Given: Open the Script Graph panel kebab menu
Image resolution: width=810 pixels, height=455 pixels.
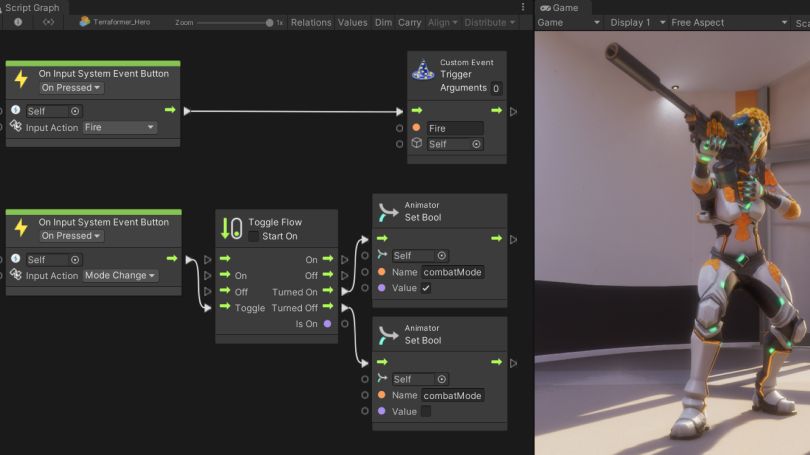Looking at the screenshot, I should tap(523, 7).
